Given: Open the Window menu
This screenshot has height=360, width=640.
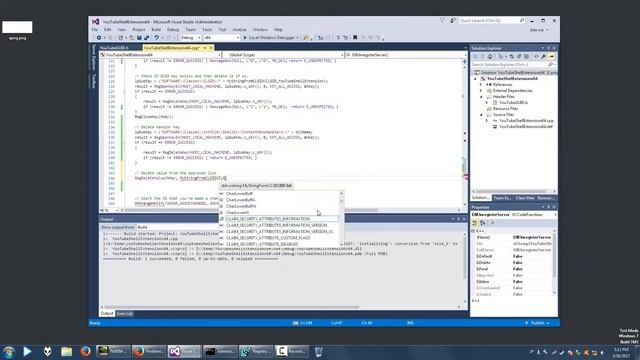Looking at the screenshot, I should pos(260,29).
